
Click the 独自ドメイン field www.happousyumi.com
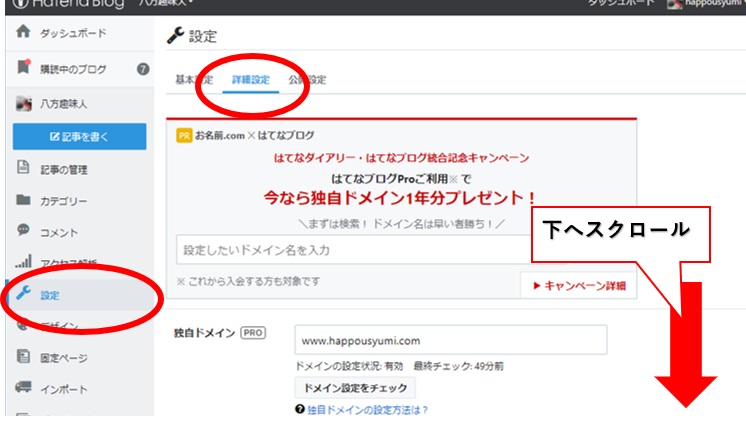click(451, 340)
